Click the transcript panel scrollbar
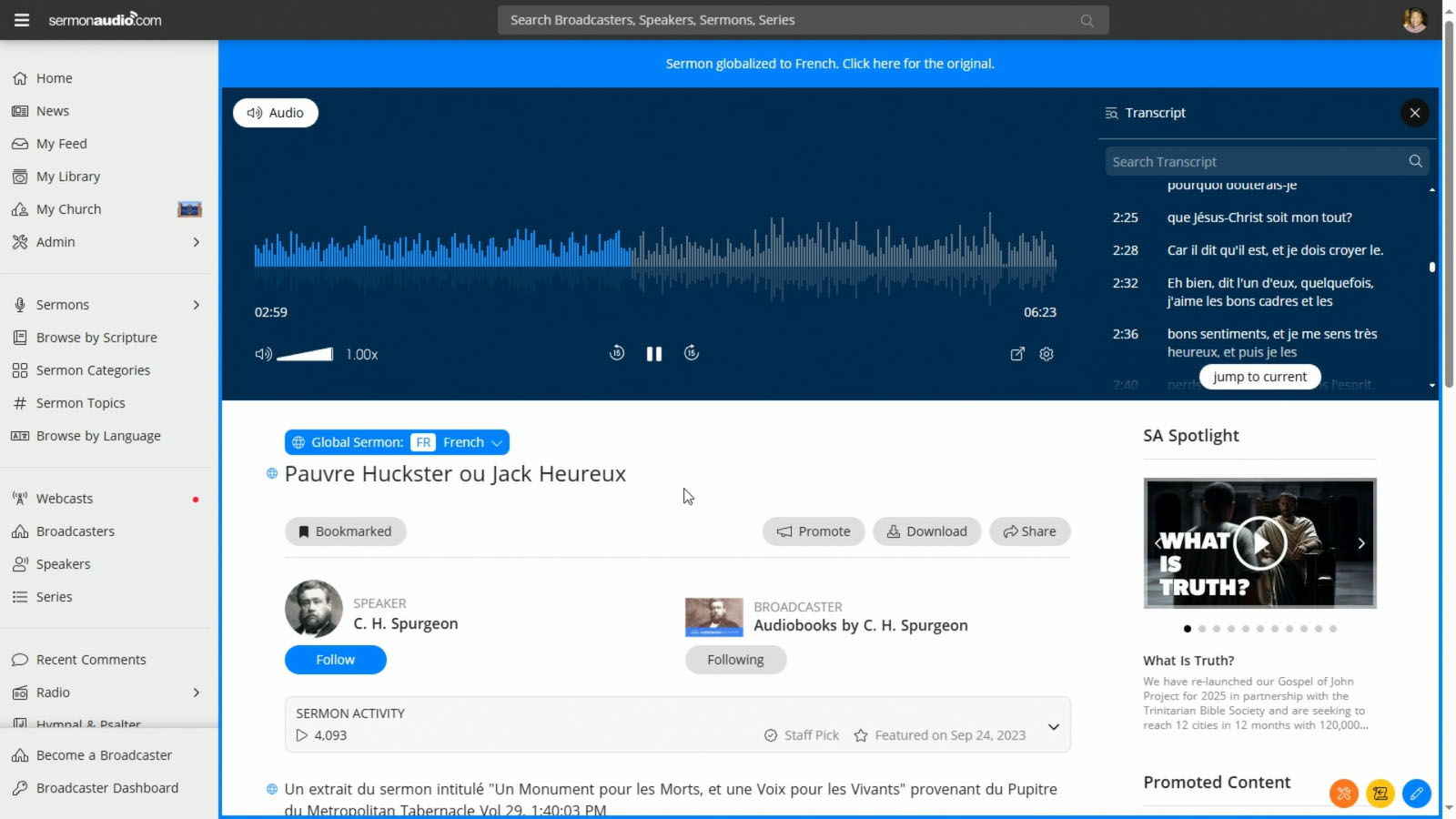This screenshot has height=819, width=1456. pos(1431,268)
